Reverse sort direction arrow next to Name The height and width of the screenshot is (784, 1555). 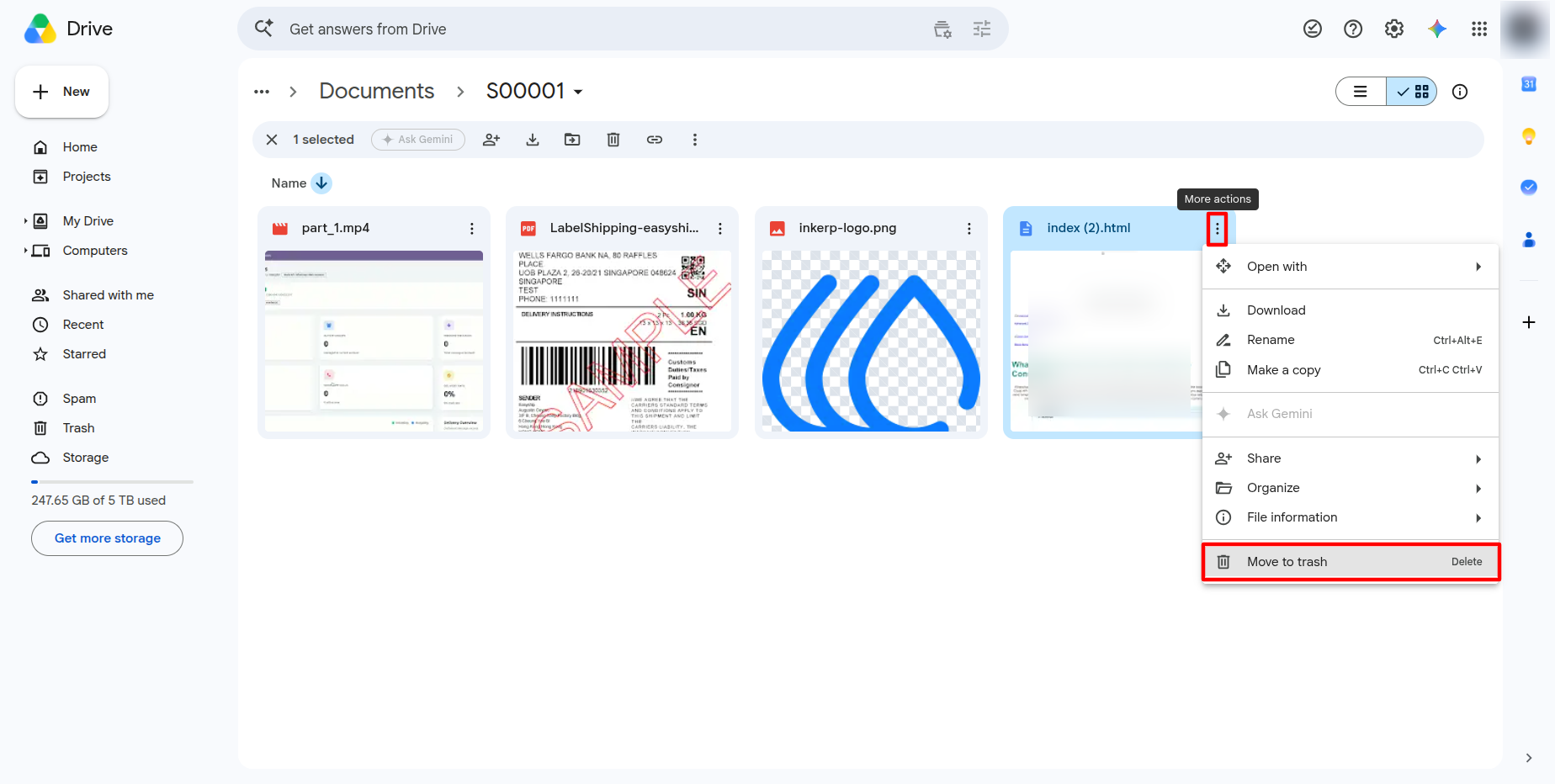[x=321, y=183]
